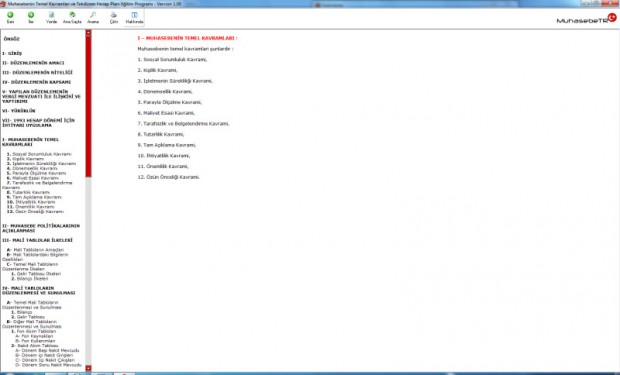Select B- Dönem İçi Nakit Girişleri item

pos(44,355)
